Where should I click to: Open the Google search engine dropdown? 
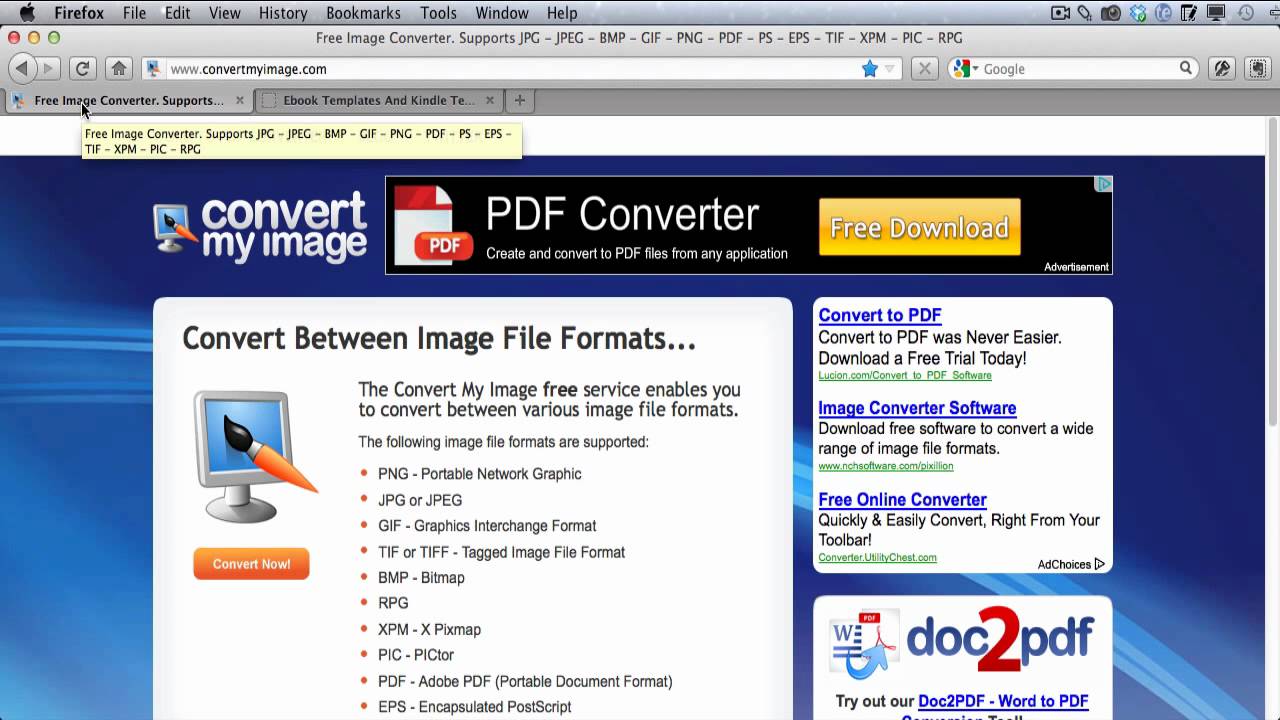pyautogui.click(x=966, y=69)
